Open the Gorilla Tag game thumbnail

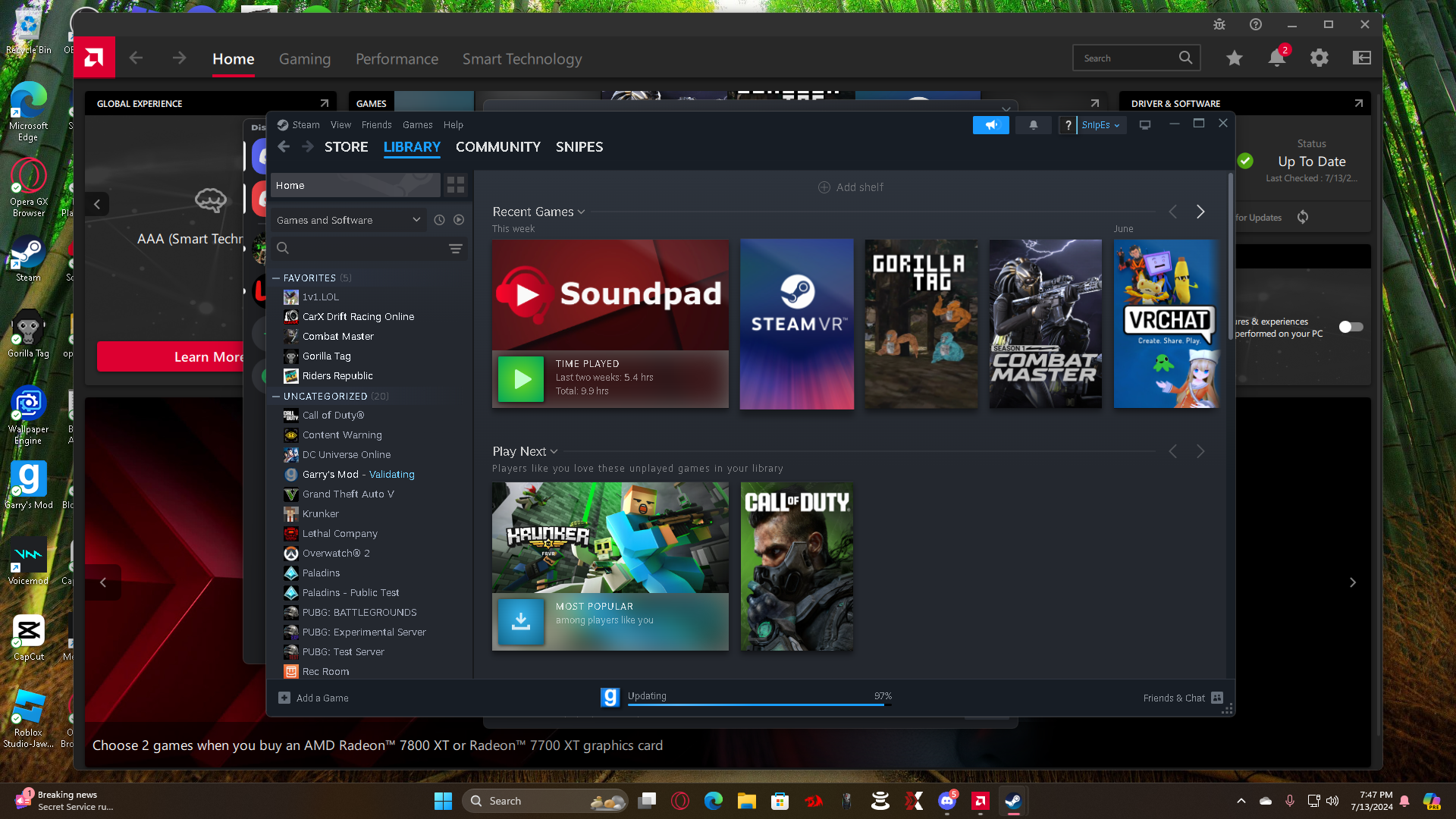point(921,324)
